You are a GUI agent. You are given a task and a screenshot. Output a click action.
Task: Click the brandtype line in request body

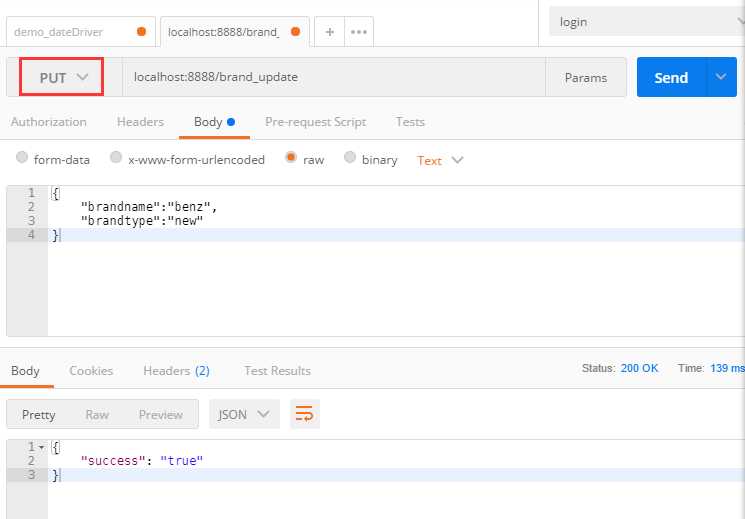coord(142,221)
